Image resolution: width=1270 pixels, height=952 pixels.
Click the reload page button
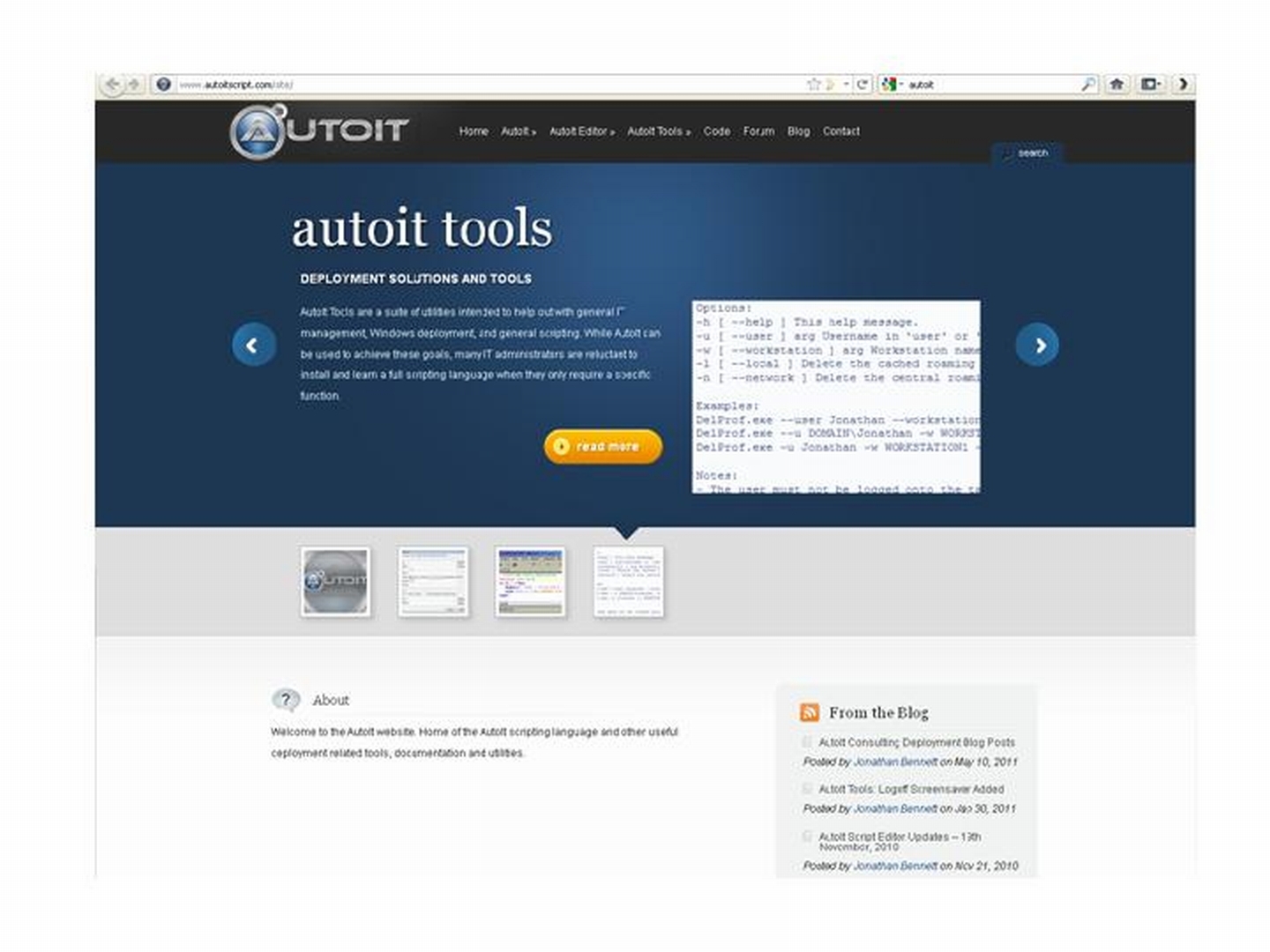pos(863,85)
